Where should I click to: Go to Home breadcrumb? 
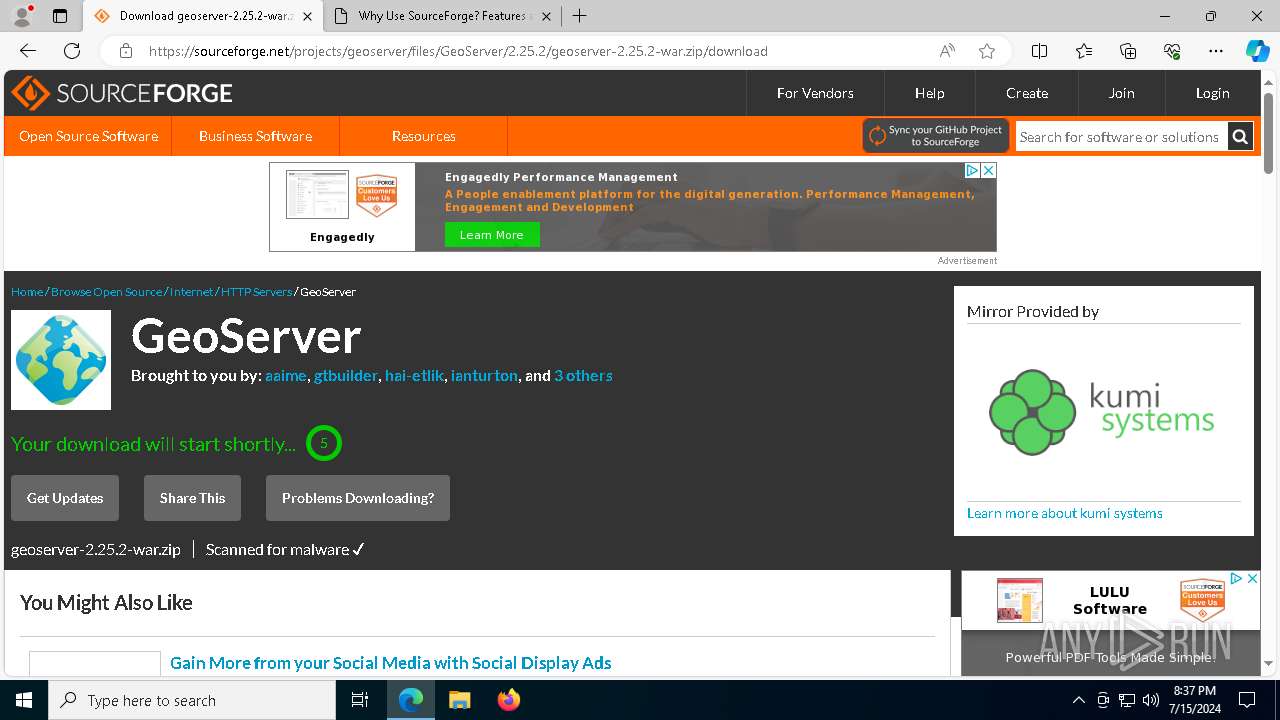(x=27, y=292)
